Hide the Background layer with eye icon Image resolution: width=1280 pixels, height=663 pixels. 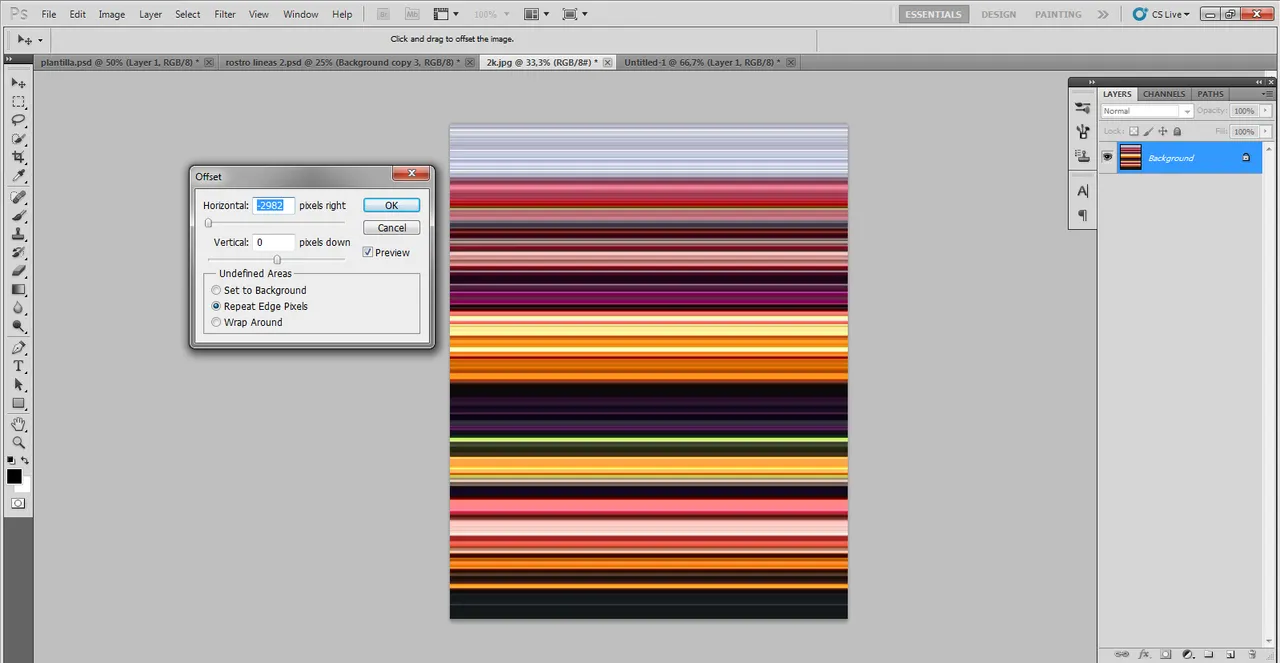click(1107, 157)
